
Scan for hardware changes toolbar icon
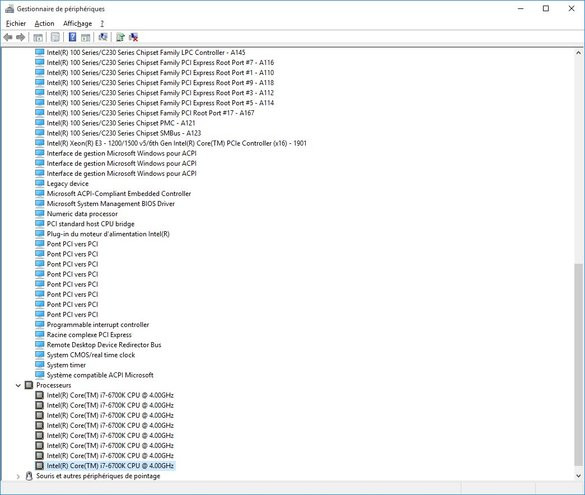pyautogui.click(x=103, y=37)
